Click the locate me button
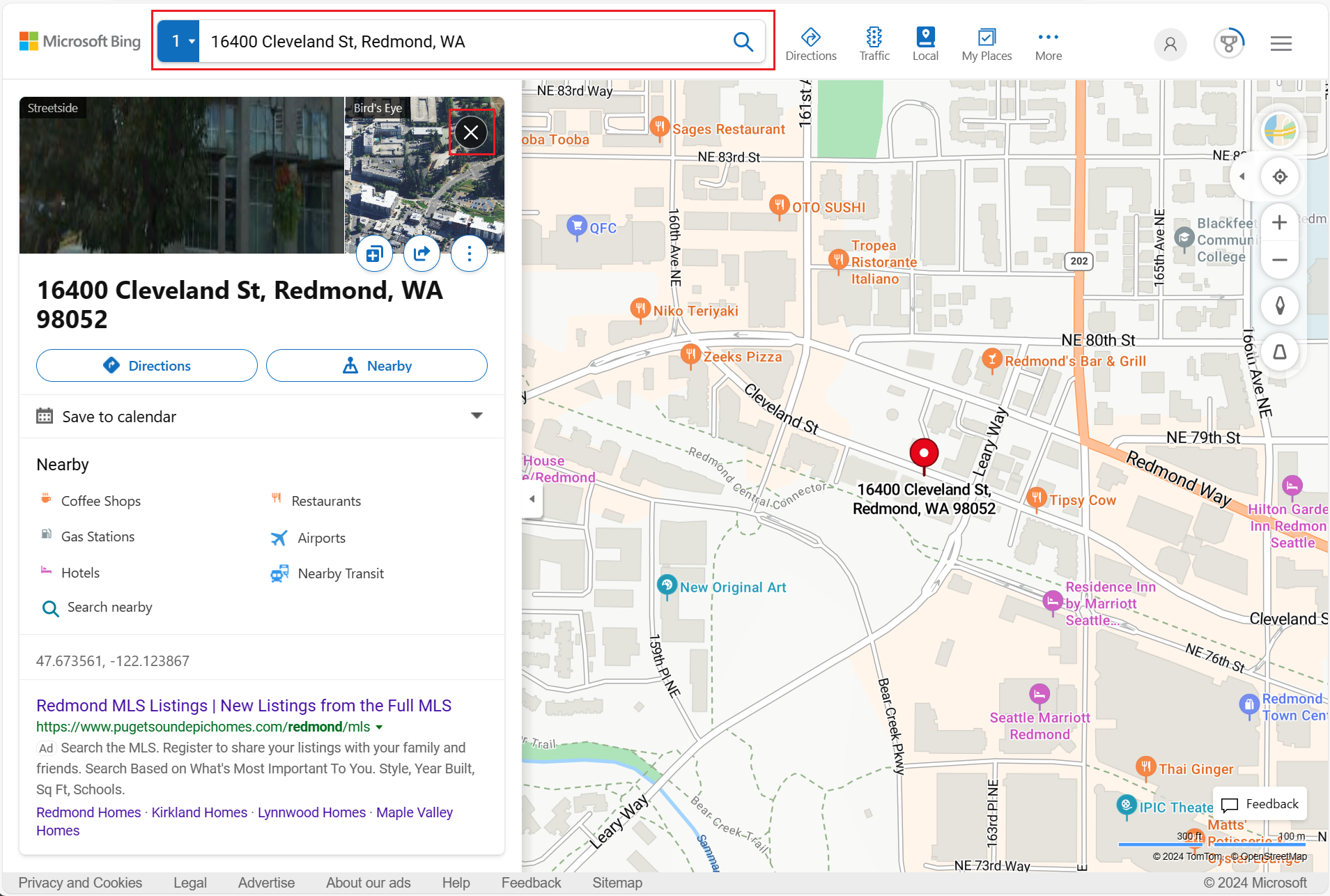The width and height of the screenshot is (1330, 896). pos(1280,176)
